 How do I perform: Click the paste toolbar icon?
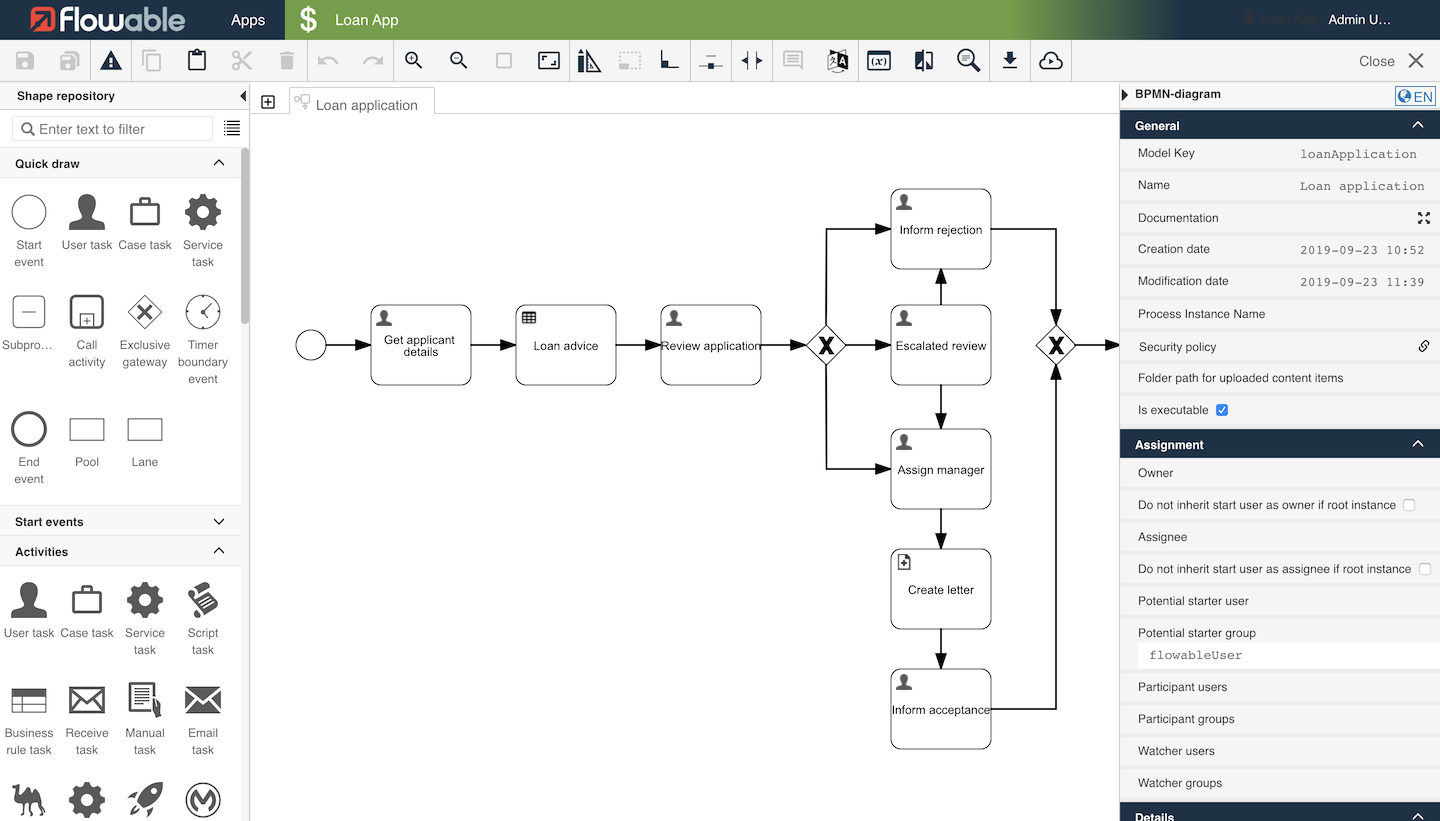196,60
